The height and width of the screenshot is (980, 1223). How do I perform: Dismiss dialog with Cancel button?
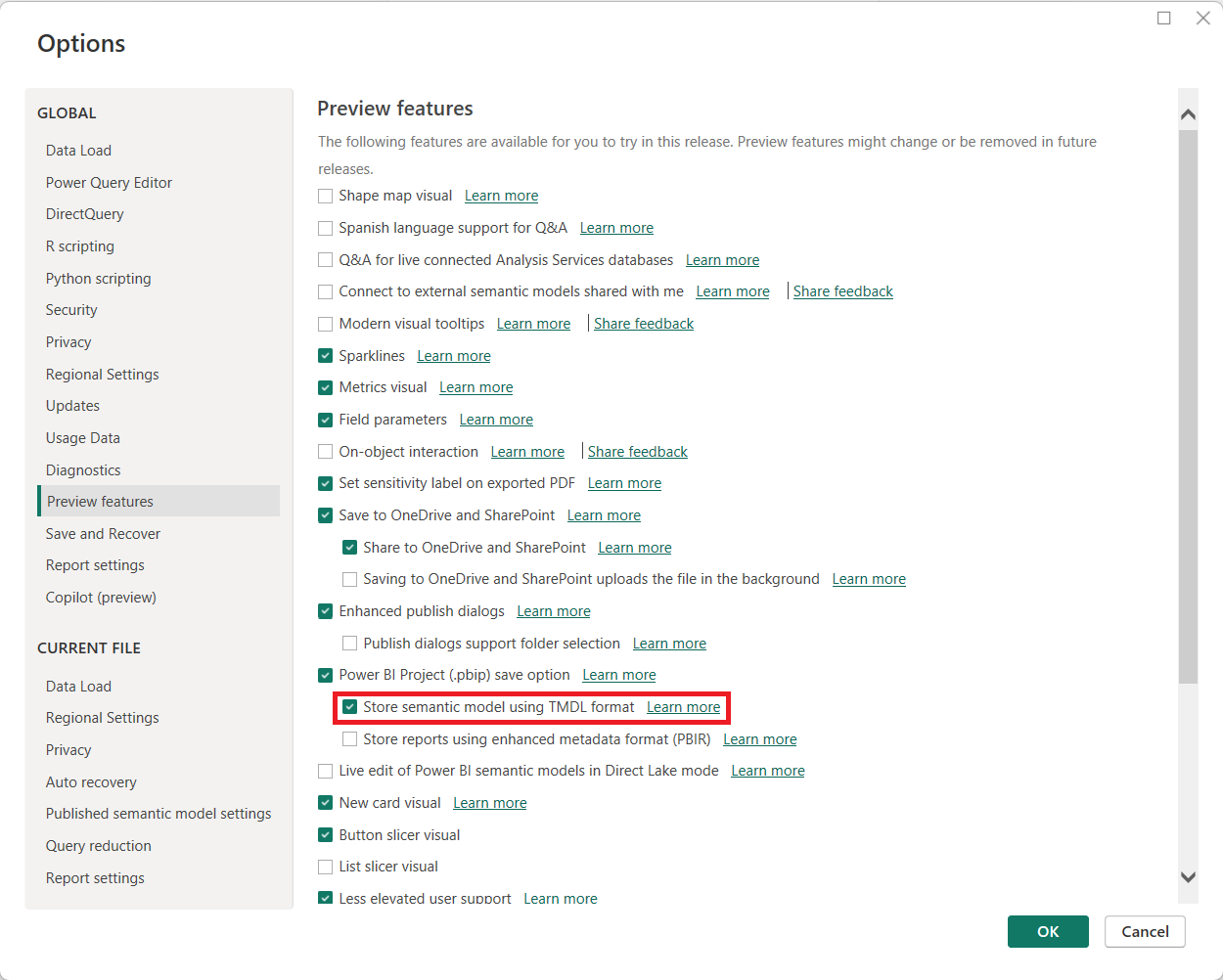pos(1145,931)
